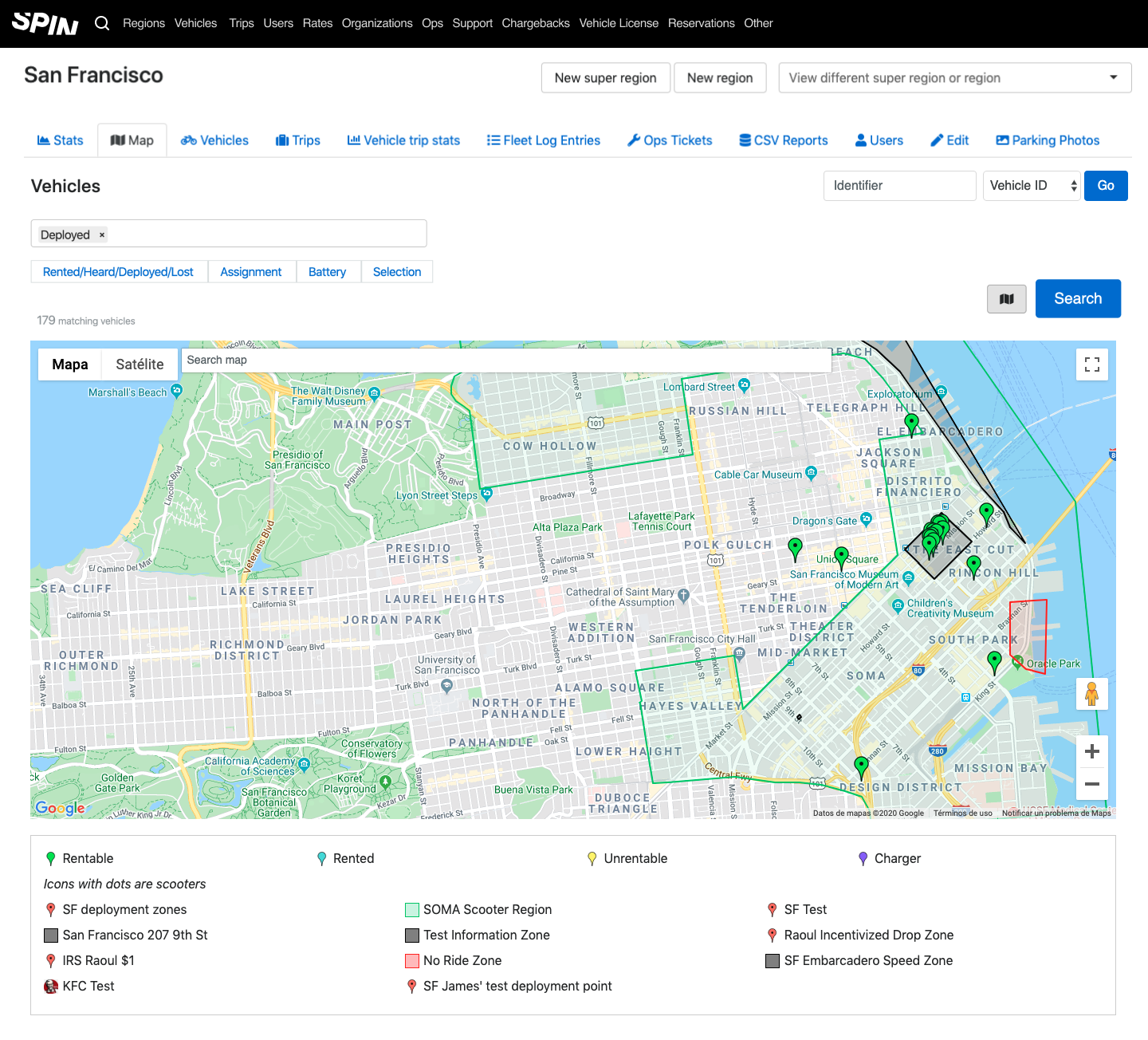
Task: Click the gray map toggle button beside Search
Action: pyautogui.click(x=1006, y=299)
